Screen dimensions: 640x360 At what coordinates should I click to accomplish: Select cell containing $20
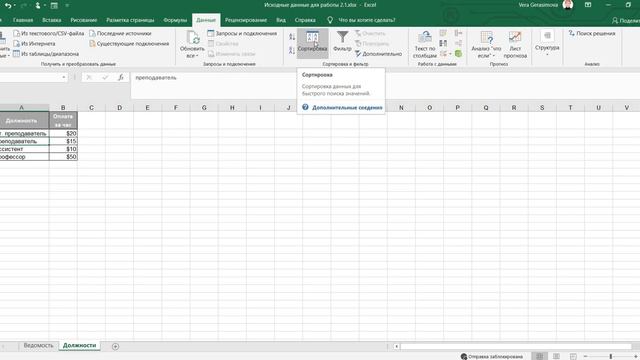[63, 133]
